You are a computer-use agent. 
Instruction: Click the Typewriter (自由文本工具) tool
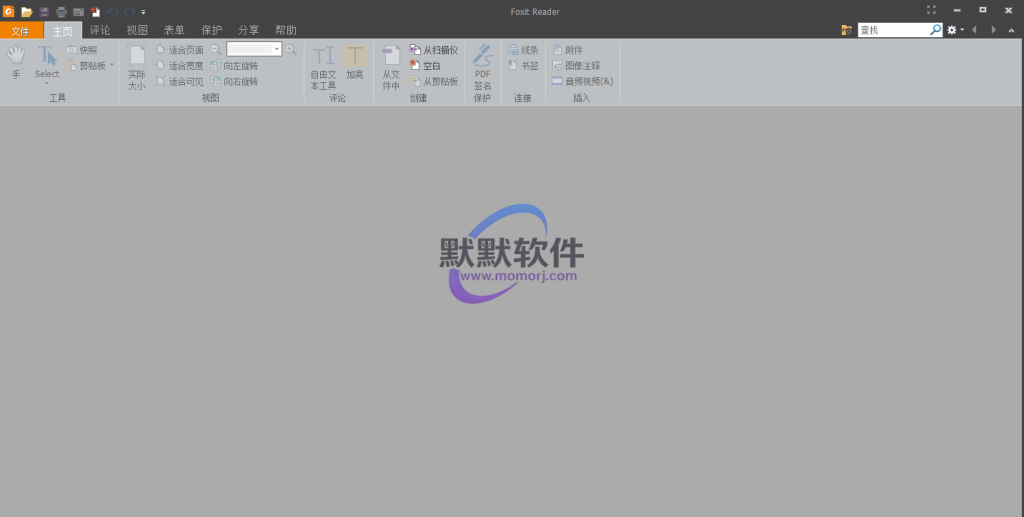click(323, 67)
